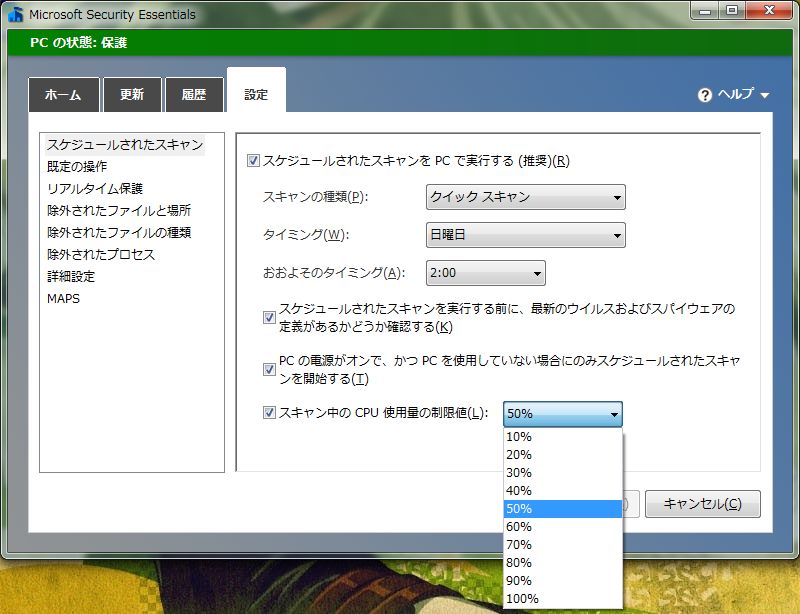Click the キャンセル(C) button
Viewport: 800px width, 614px height.
[703, 504]
